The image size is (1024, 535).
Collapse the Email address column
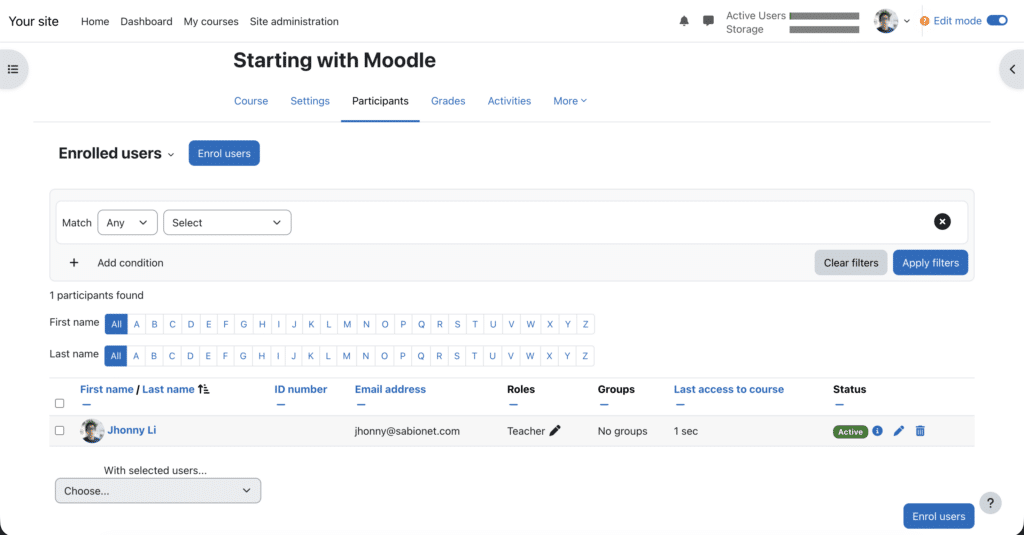point(361,404)
